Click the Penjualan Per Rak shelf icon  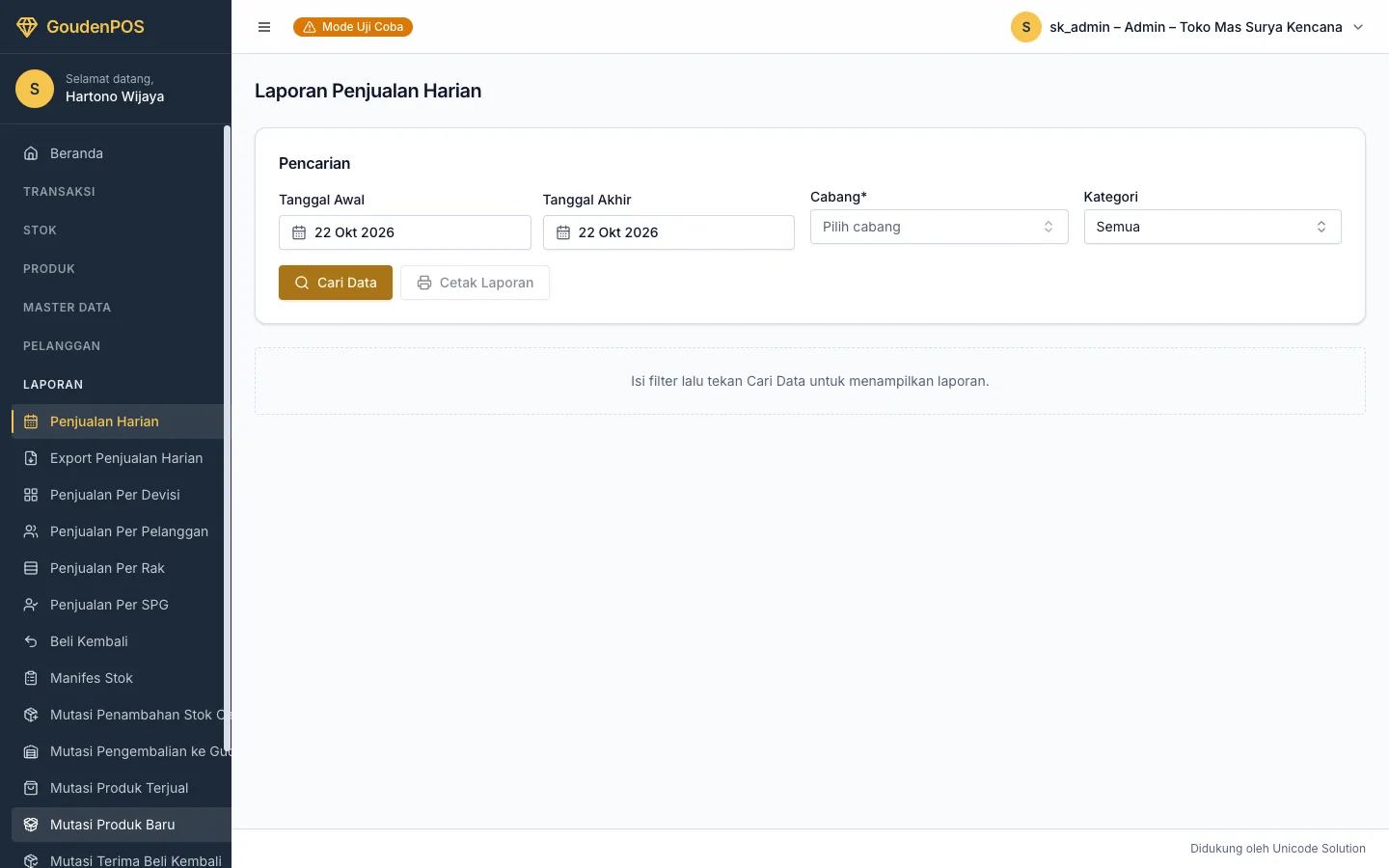point(31,568)
